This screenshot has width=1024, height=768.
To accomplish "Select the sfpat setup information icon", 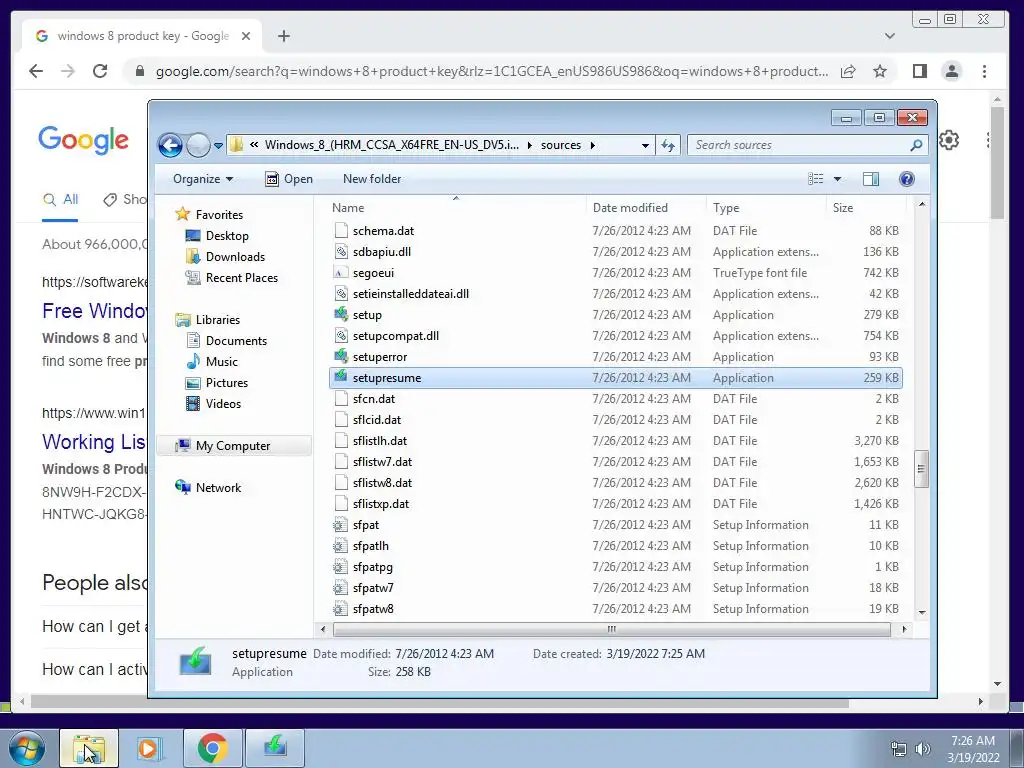I will (341, 525).
